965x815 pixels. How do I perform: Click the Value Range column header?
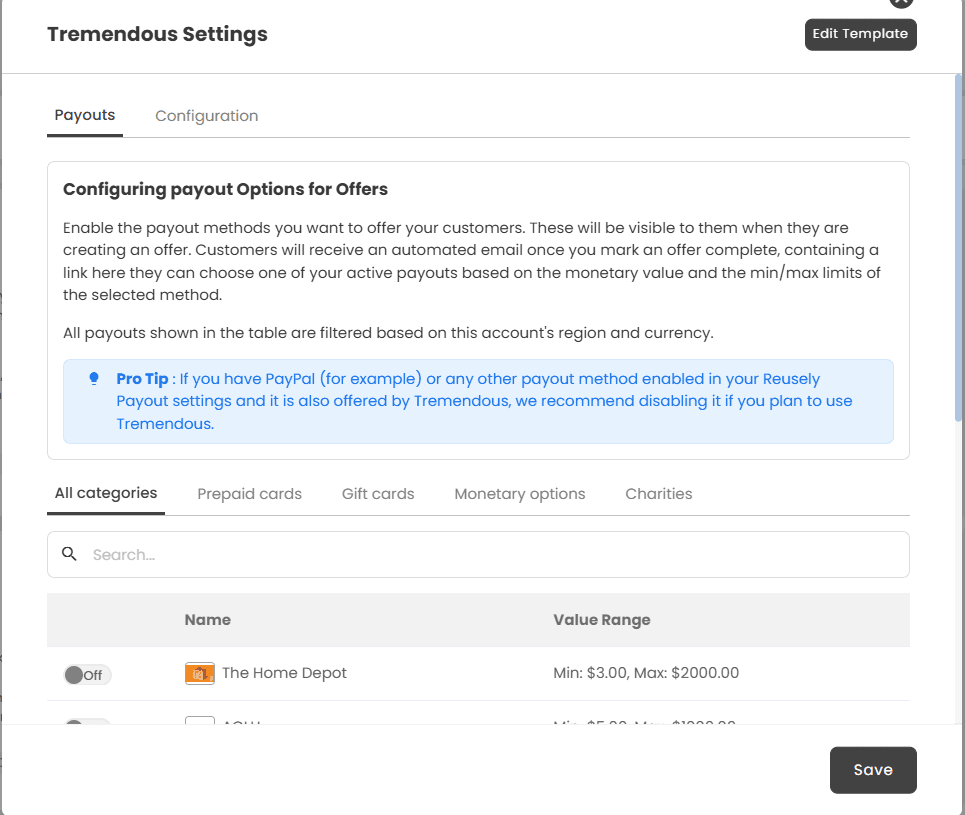[601, 620]
